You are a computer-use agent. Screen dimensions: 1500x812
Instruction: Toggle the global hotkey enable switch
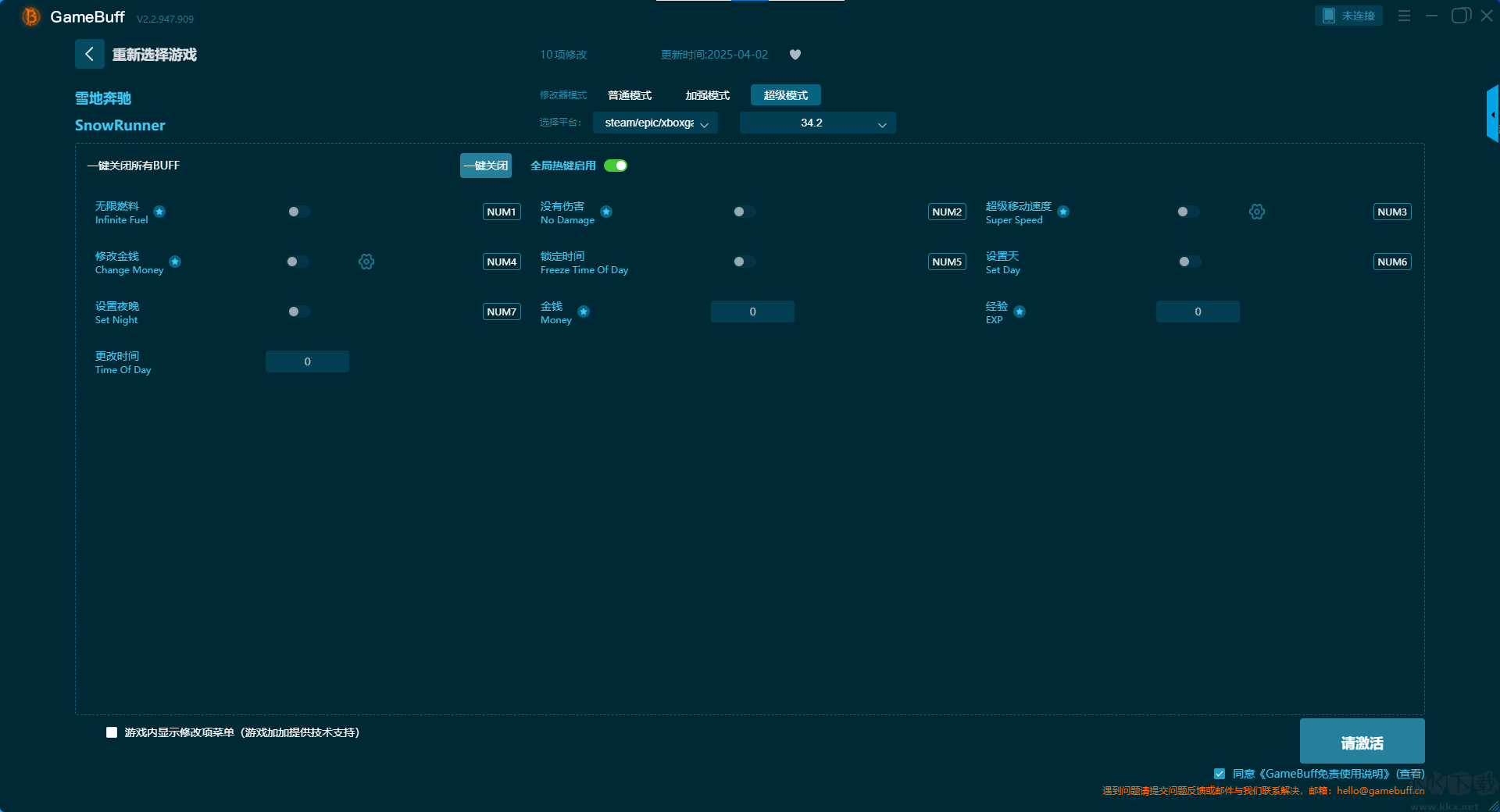[x=616, y=166]
